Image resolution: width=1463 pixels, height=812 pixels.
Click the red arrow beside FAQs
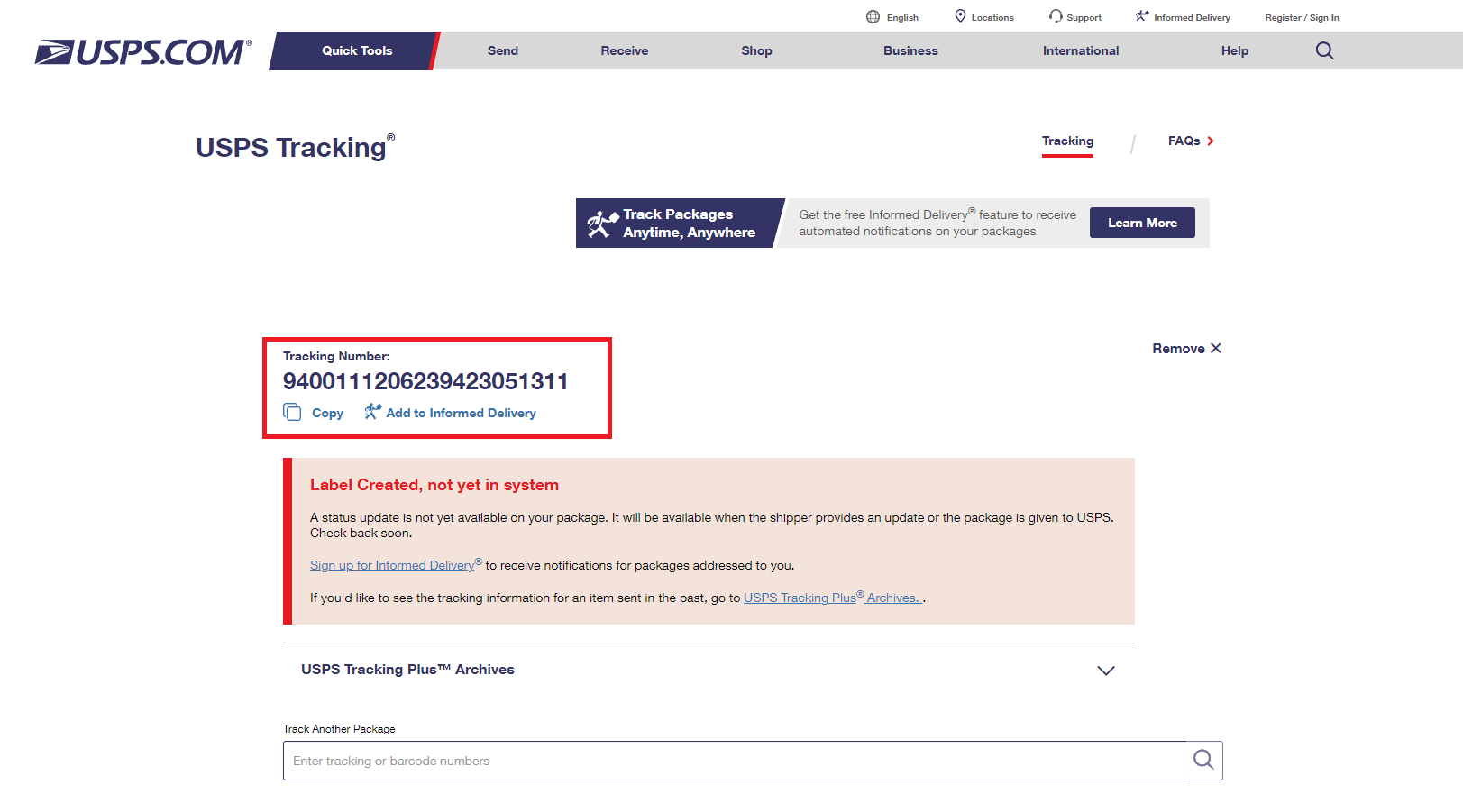tap(1211, 141)
